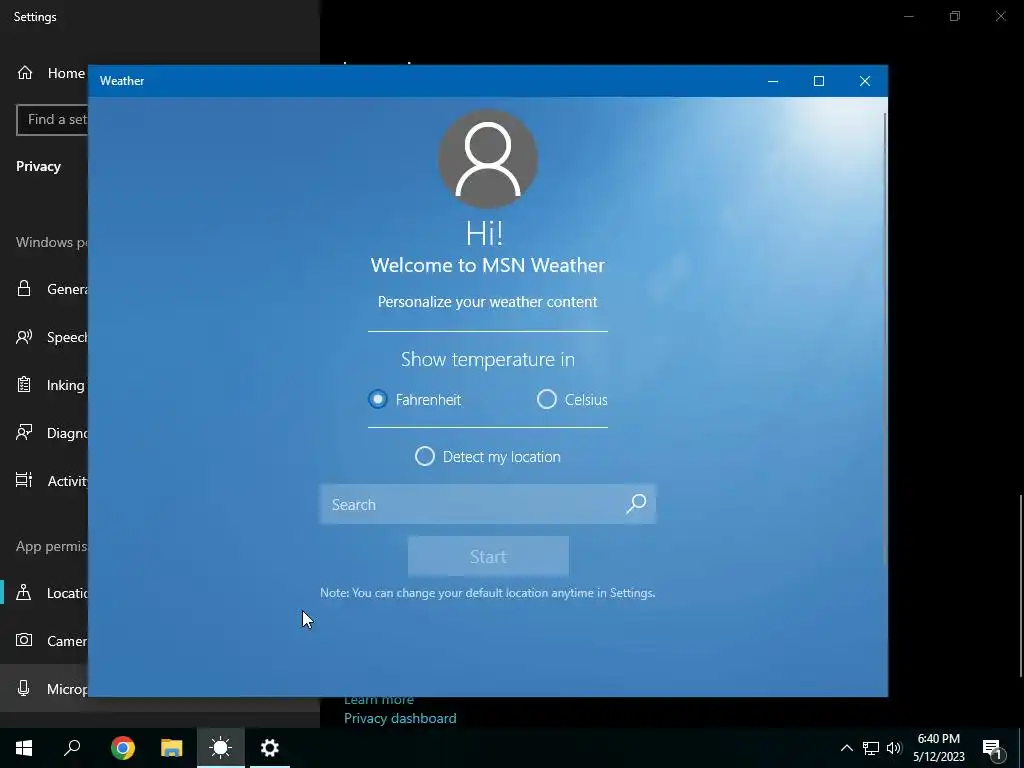The image size is (1024, 768).
Task: Restore down the Settings window
Action: click(x=955, y=16)
